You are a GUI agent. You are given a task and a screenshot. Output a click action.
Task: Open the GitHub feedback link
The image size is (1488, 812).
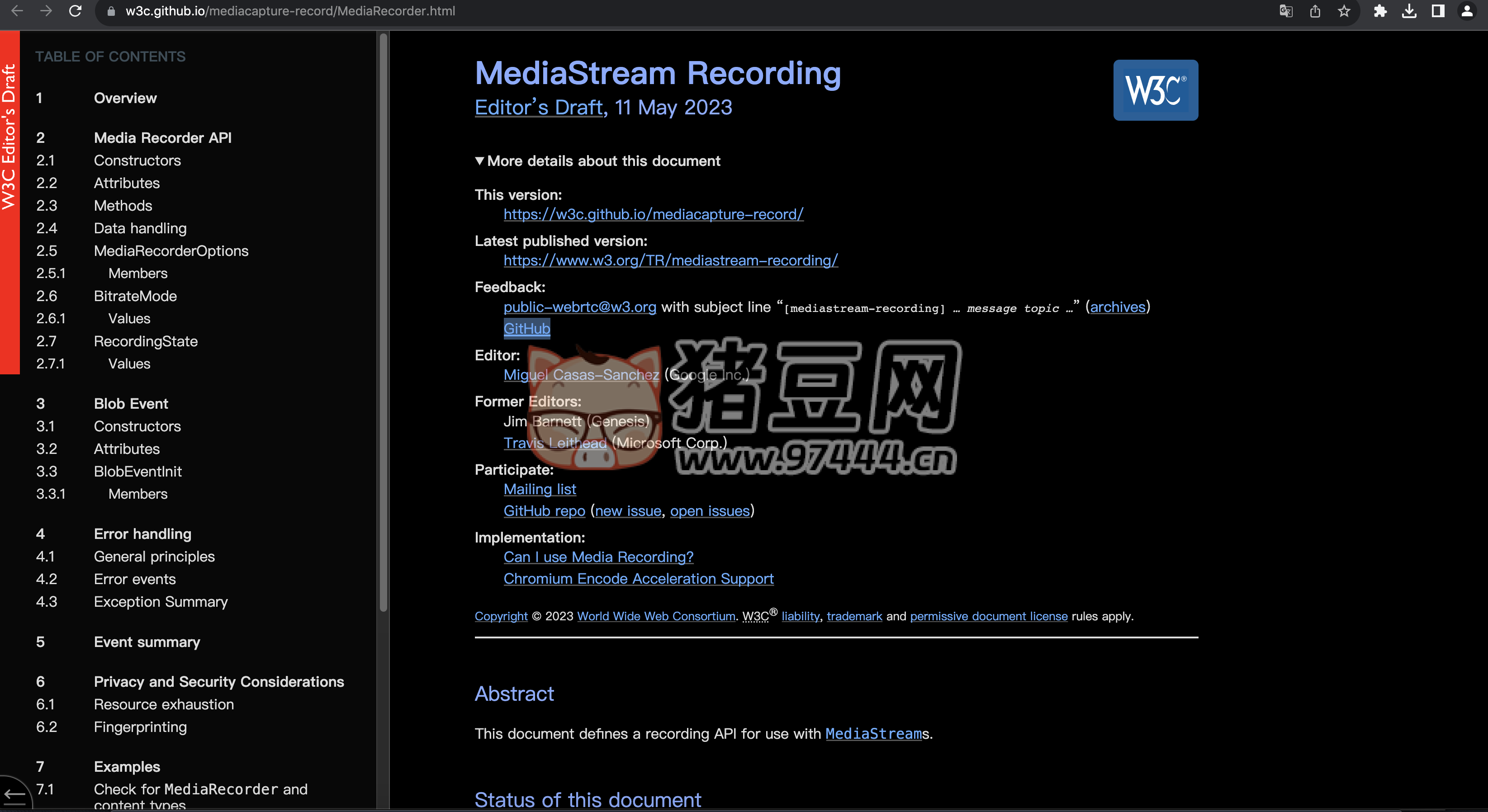coord(526,328)
